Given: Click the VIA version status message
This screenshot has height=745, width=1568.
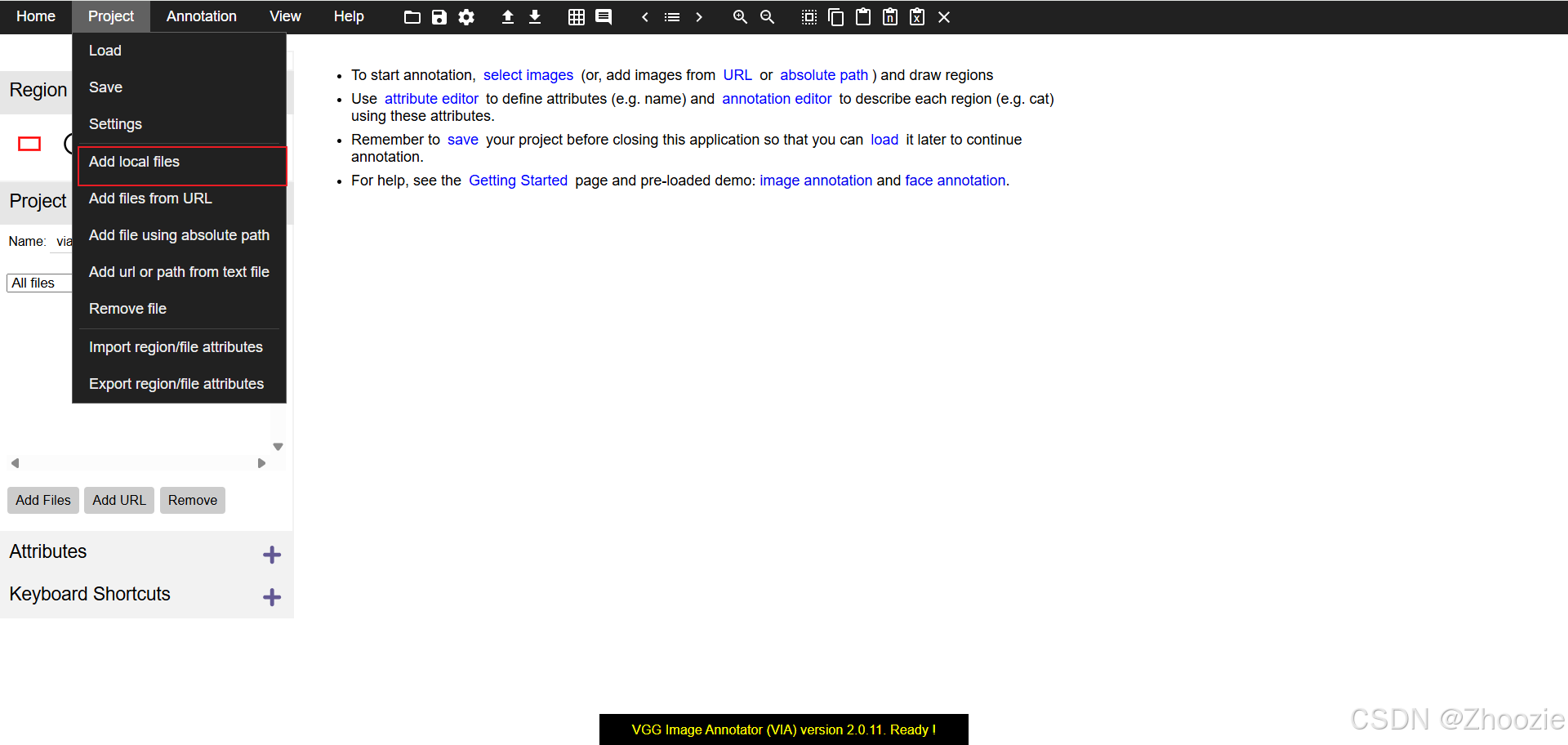Looking at the screenshot, I should 784,729.
